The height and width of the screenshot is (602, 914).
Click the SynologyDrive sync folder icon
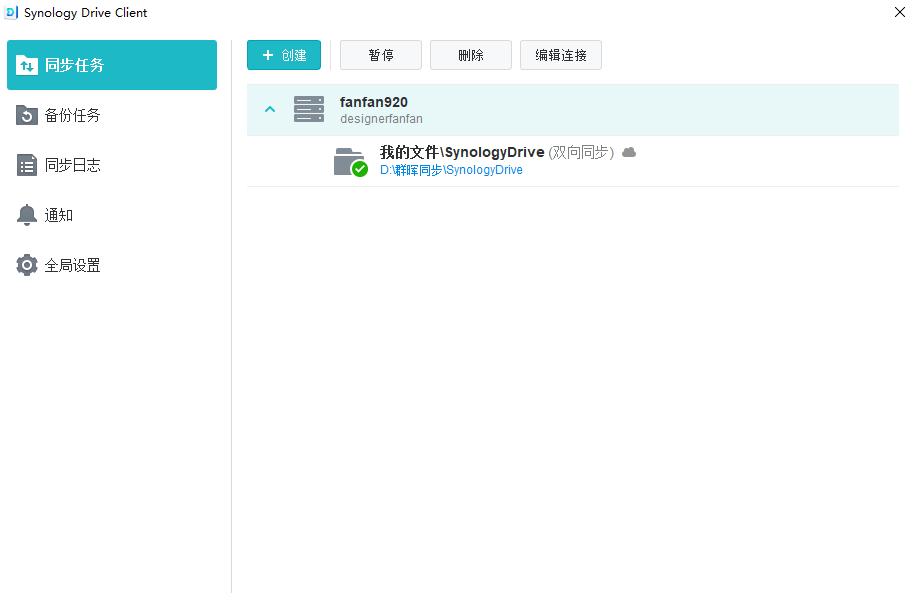click(x=348, y=162)
